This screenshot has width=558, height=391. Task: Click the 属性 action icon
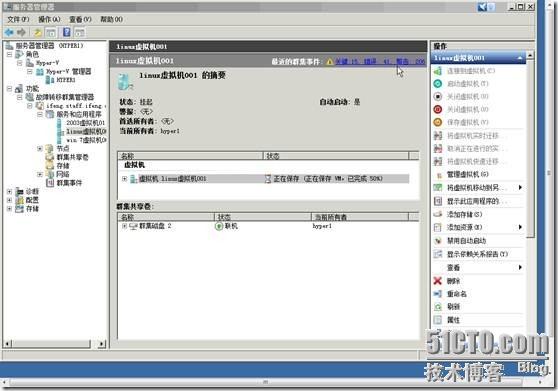click(438, 319)
